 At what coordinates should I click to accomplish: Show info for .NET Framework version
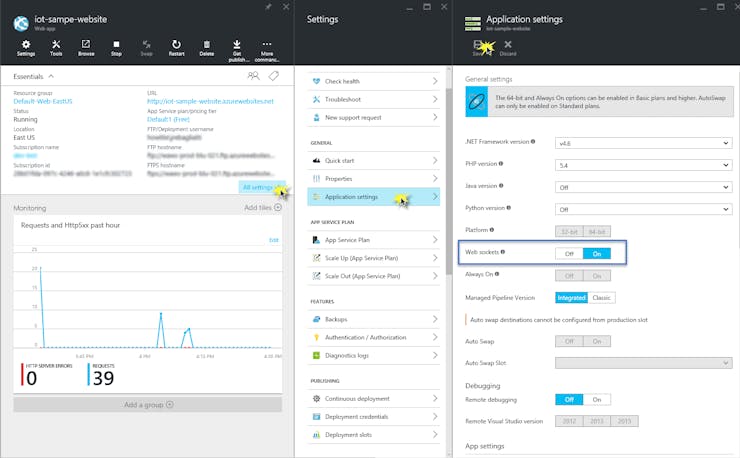click(x=533, y=141)
